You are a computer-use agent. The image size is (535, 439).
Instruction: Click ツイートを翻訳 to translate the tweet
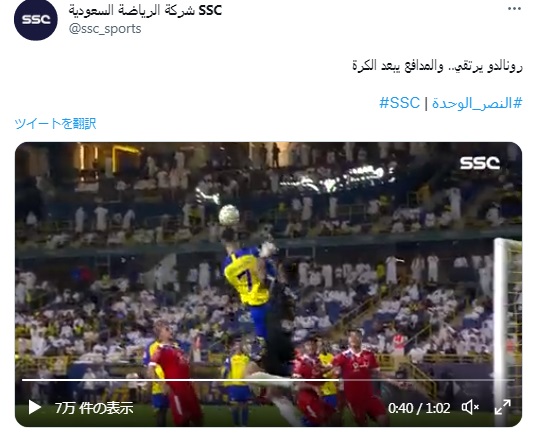[55, 123]
